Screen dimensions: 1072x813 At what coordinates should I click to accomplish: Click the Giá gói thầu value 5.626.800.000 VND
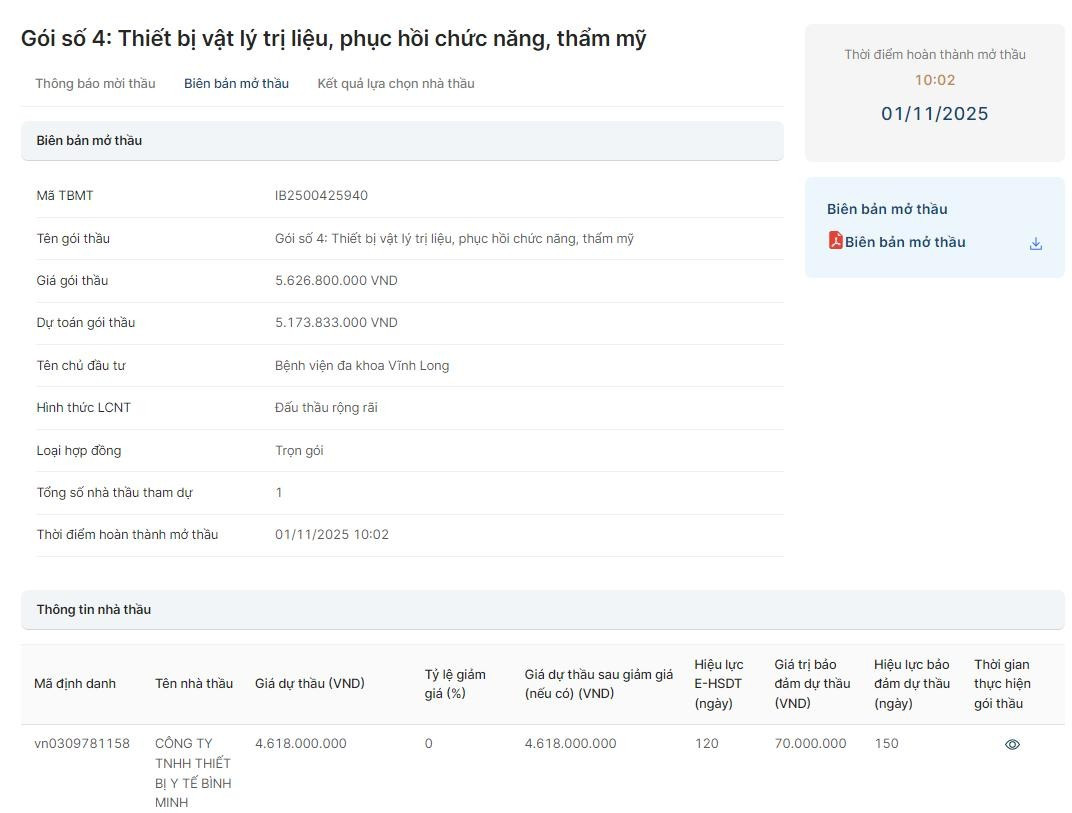(336, 281)
